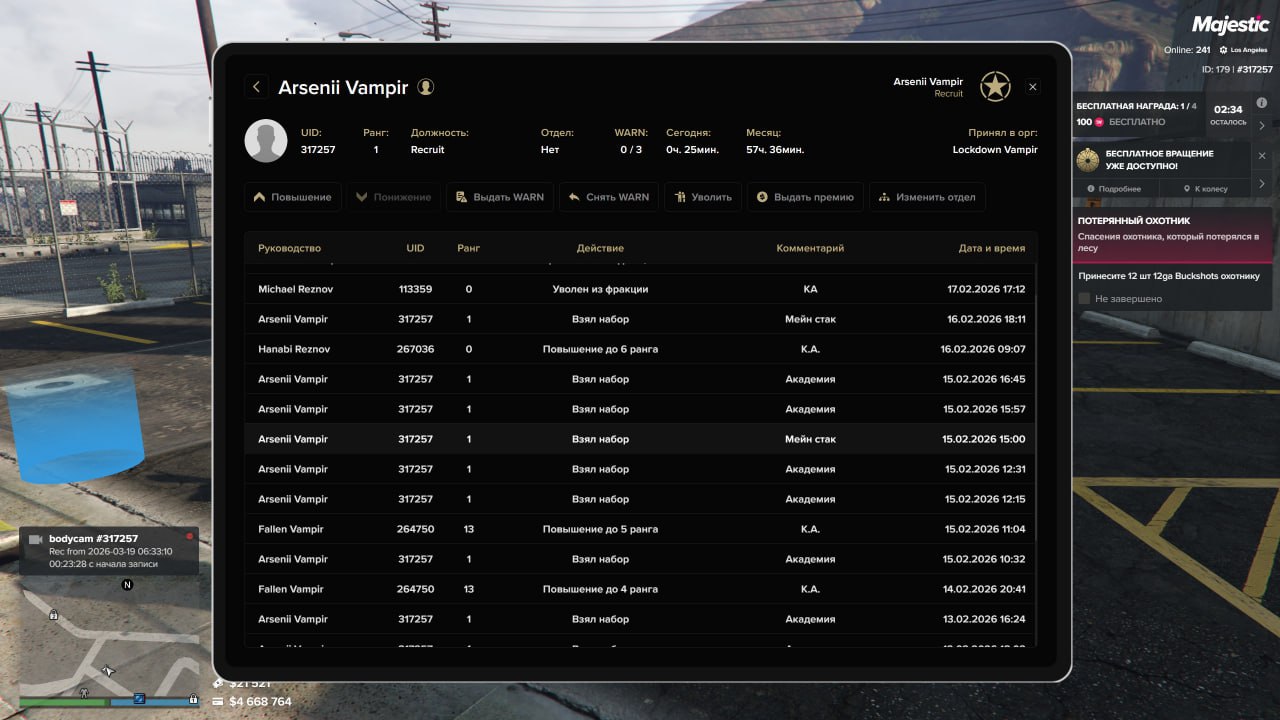Select the highlighted 15.02.2026 15:00 log row

[640, 439]
